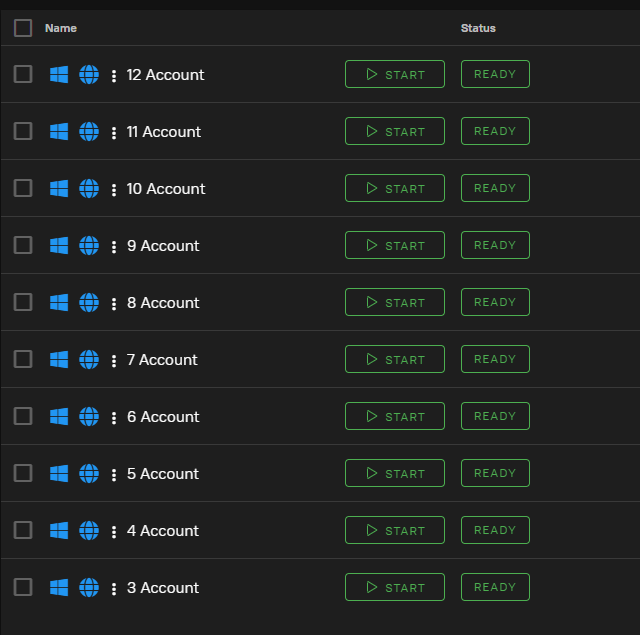Click READY status badge for 3 Account
This screenshot has width=640, height=635.
click(496, 587)
